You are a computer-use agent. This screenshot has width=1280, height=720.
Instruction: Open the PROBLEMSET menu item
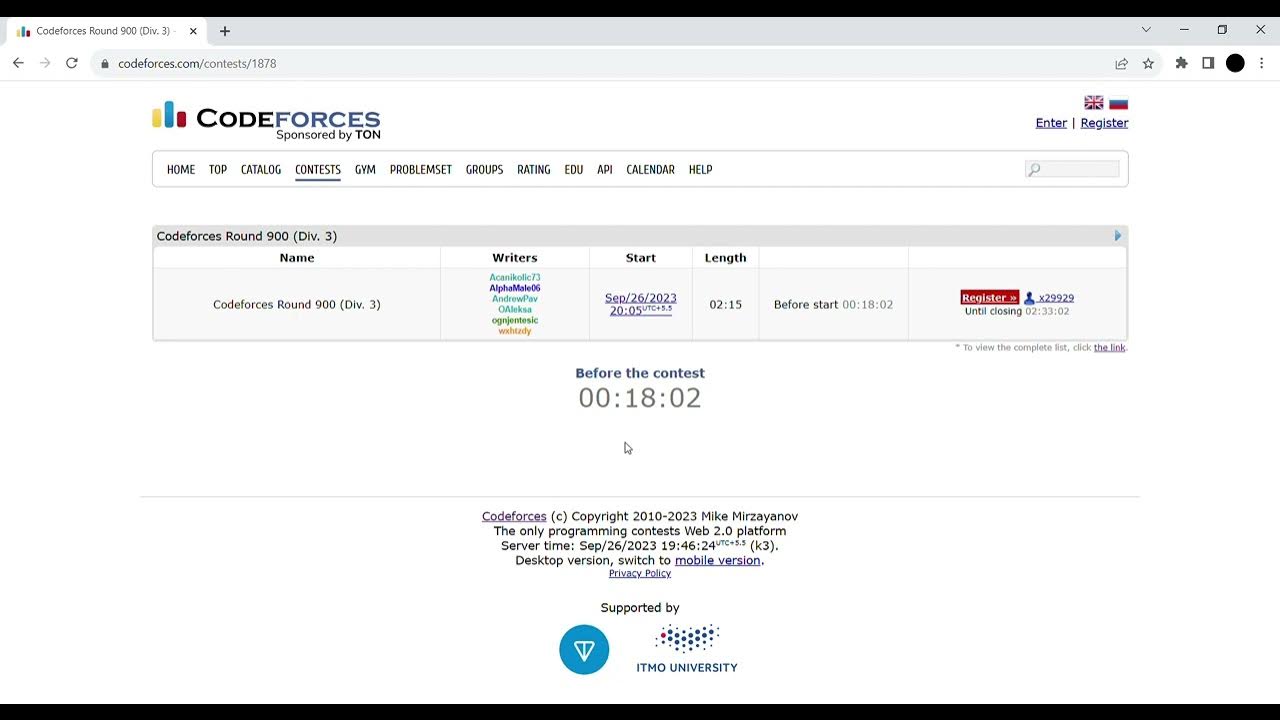421,170
